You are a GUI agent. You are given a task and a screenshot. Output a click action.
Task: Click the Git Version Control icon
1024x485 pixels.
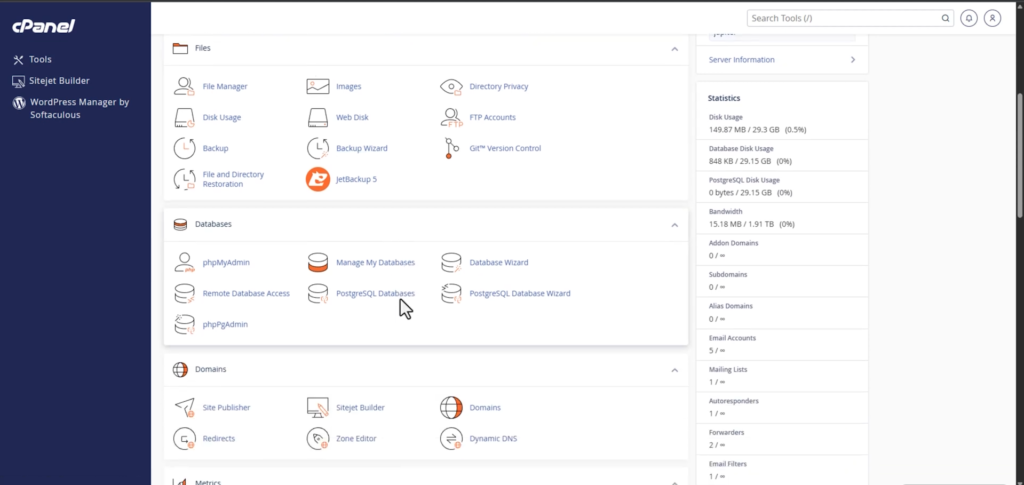click(452, 148)
